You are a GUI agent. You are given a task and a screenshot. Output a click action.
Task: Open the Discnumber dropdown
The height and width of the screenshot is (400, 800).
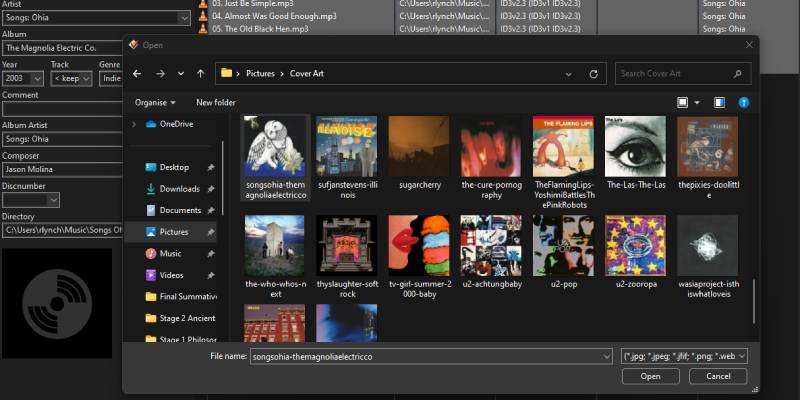pyautogui.click(x=54, y=200)
